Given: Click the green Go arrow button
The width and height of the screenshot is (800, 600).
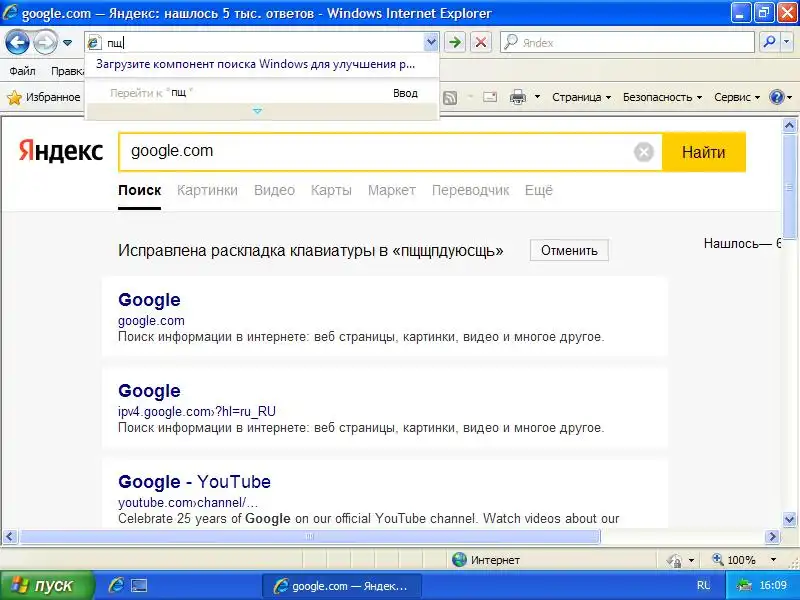Looking at the screenshot, I should point(455,42).
